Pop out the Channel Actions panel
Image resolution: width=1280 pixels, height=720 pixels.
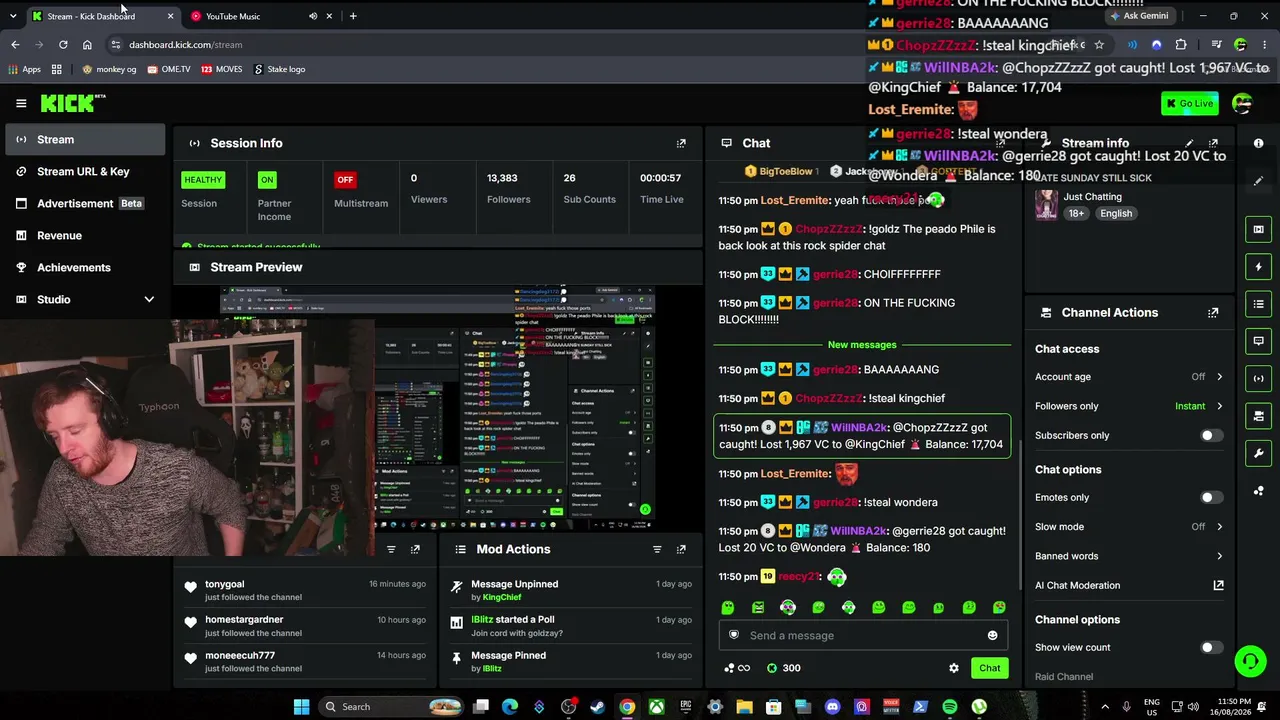[x=1213, y=313]
